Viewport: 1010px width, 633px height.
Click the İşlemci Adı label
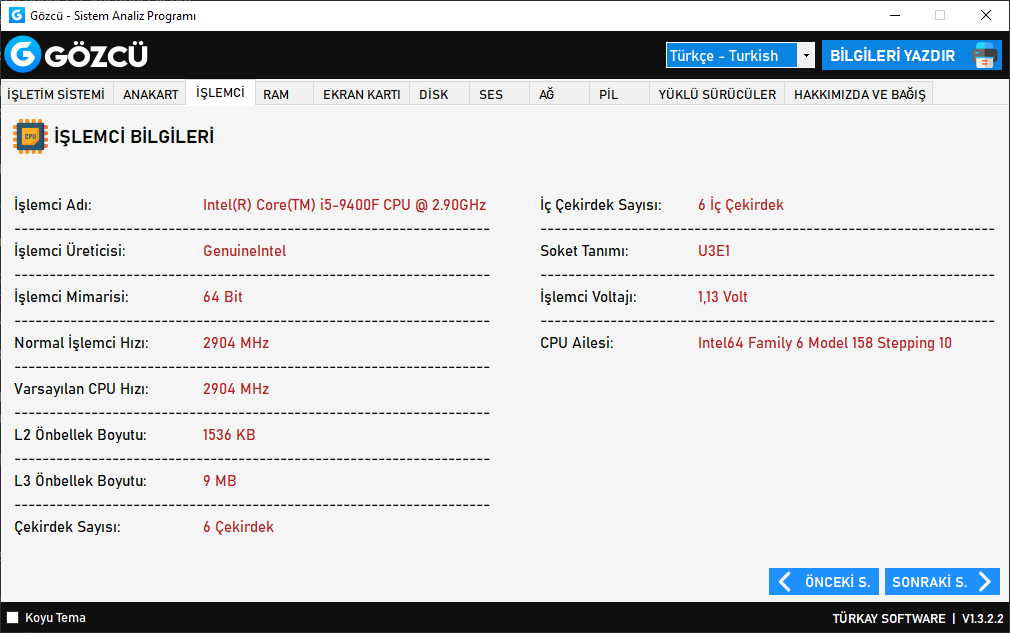[53, 205]
